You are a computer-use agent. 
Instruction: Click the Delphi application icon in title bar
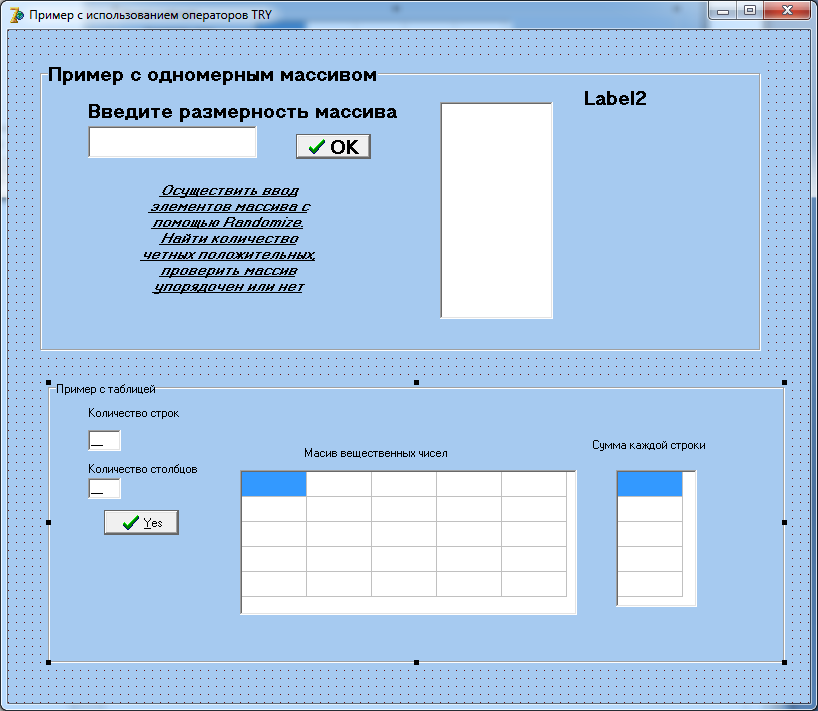pyautogui.click(x=17, y=15)
